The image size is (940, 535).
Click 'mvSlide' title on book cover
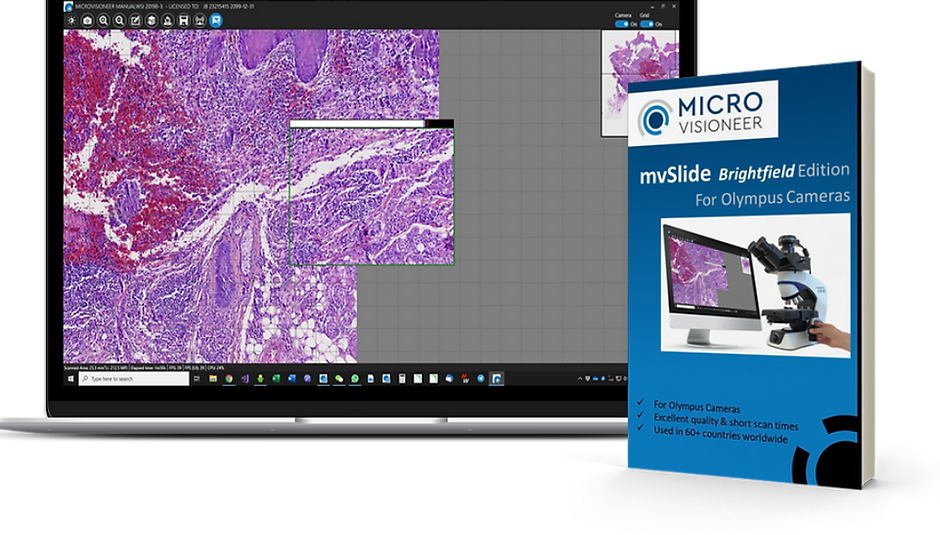click(x=675, y=175)
